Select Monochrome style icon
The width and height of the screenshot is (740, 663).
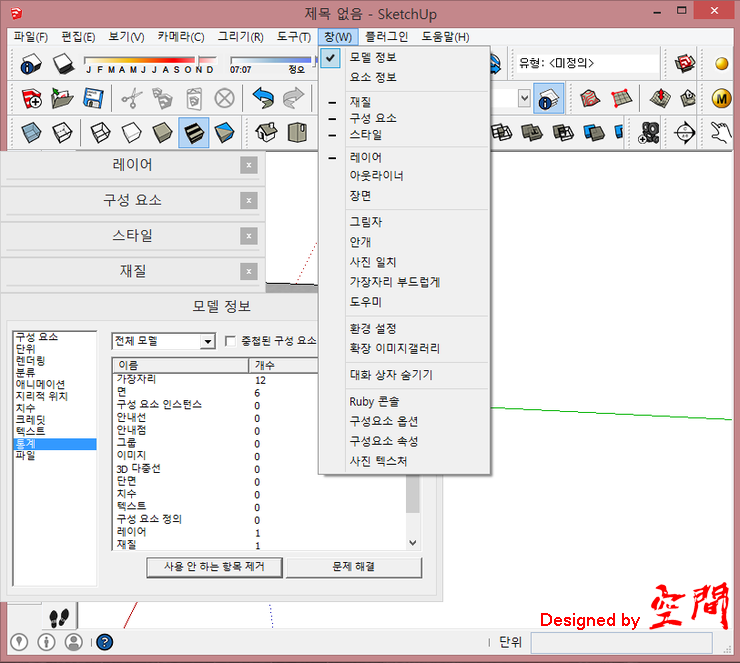[224, 133]
